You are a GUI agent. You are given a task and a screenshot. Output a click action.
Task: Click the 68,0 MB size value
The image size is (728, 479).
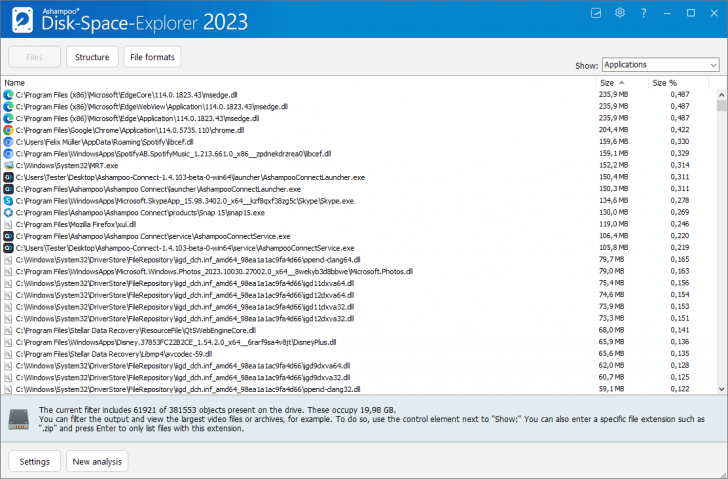(x=611, y=330)
